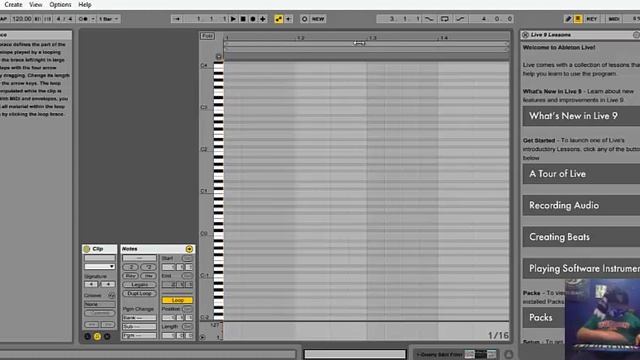The width and height of the screenshot is (640, 360).
Task: Click the loop brace bar in ruler
Action: tap(366, 44)
